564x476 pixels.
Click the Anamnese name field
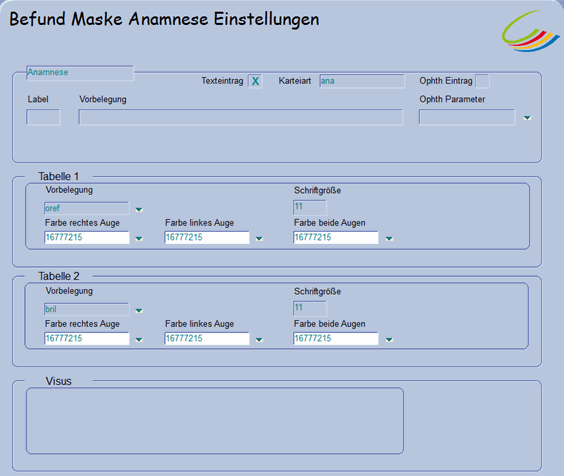pos(80,73)
